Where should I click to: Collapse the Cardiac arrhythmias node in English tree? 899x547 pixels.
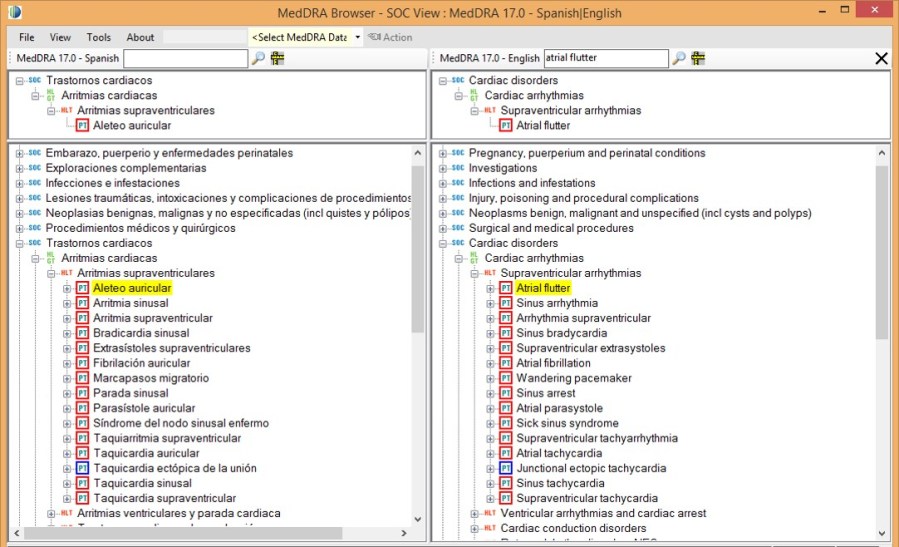[x=458, y=258]
